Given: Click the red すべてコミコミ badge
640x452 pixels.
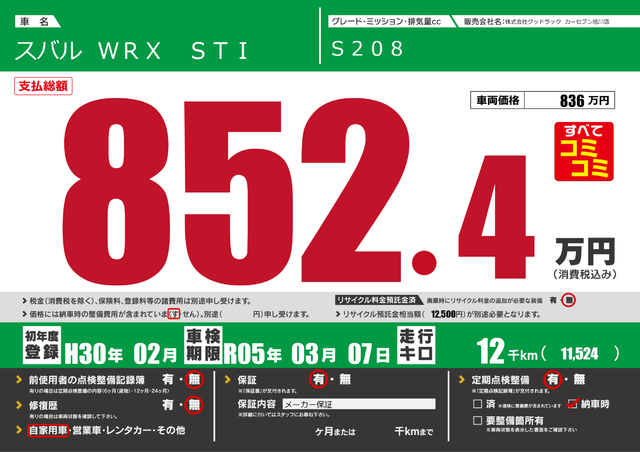Looking at the screenshot, I should (583, 151).
